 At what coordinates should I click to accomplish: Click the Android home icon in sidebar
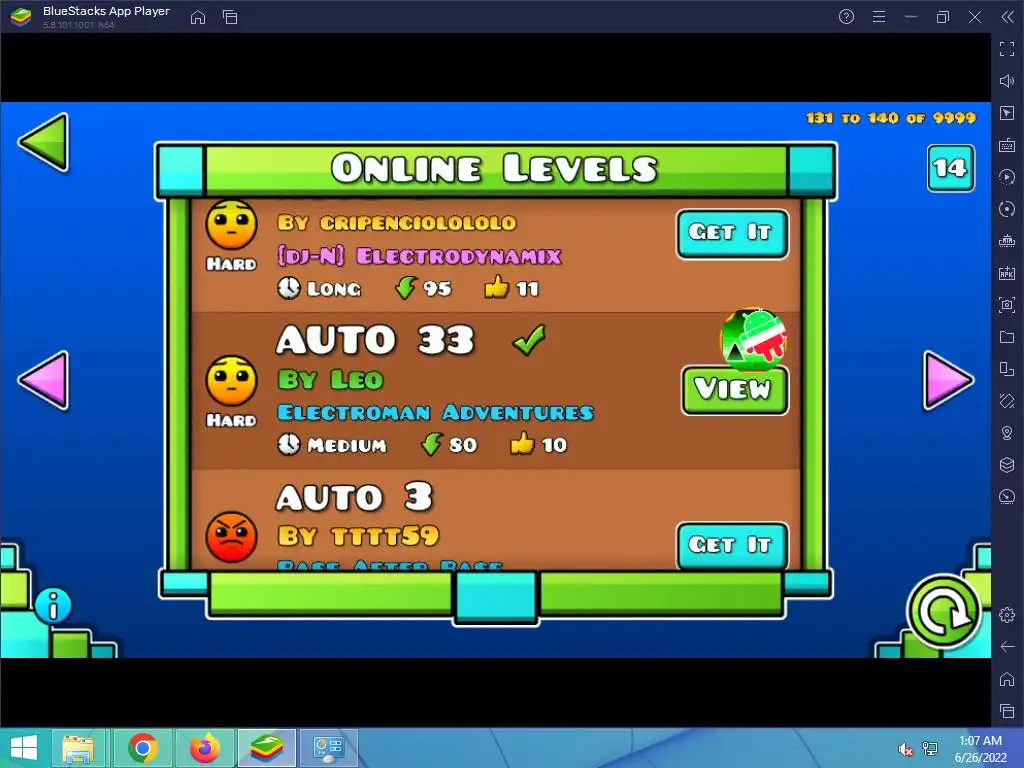[x=1007, y=679]
